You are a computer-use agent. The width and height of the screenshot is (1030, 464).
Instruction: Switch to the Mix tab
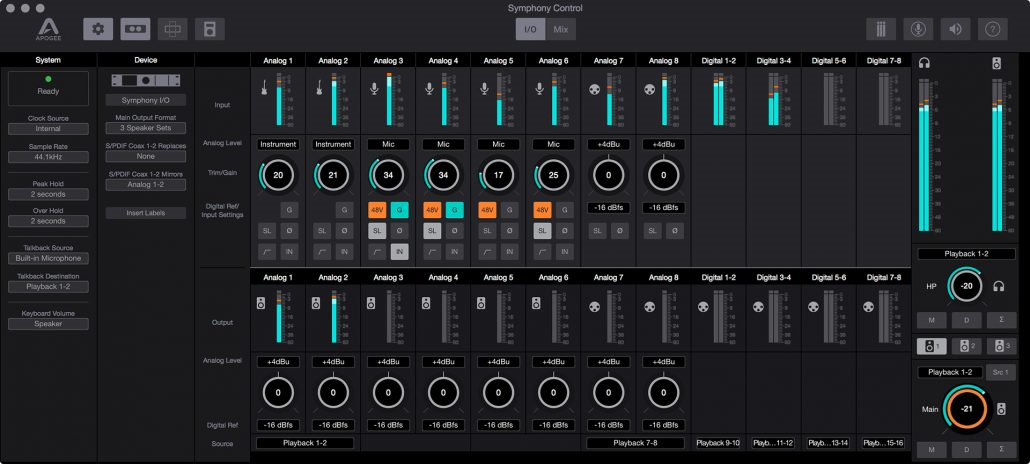[x=560, y=29]
